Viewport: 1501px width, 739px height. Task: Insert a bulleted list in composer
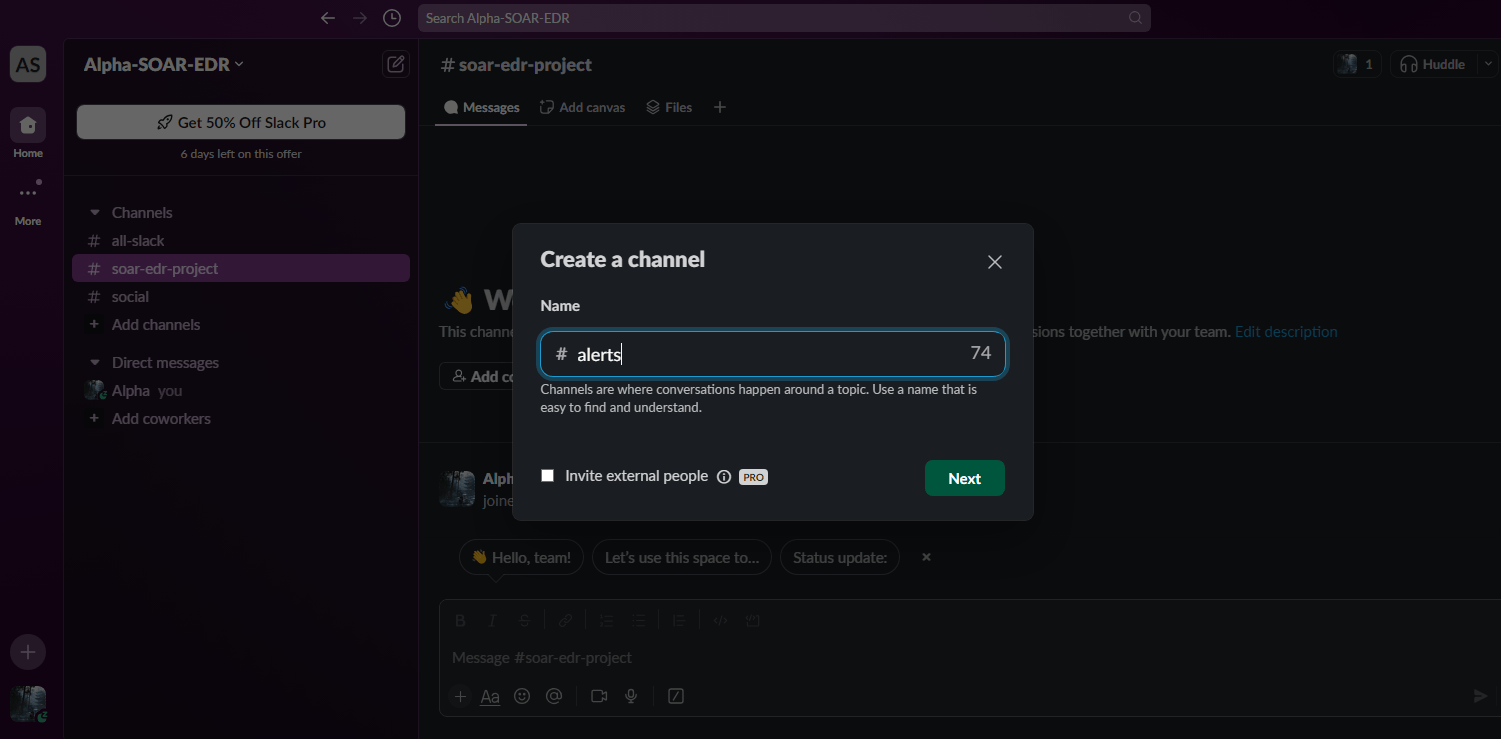pos(638,621)
